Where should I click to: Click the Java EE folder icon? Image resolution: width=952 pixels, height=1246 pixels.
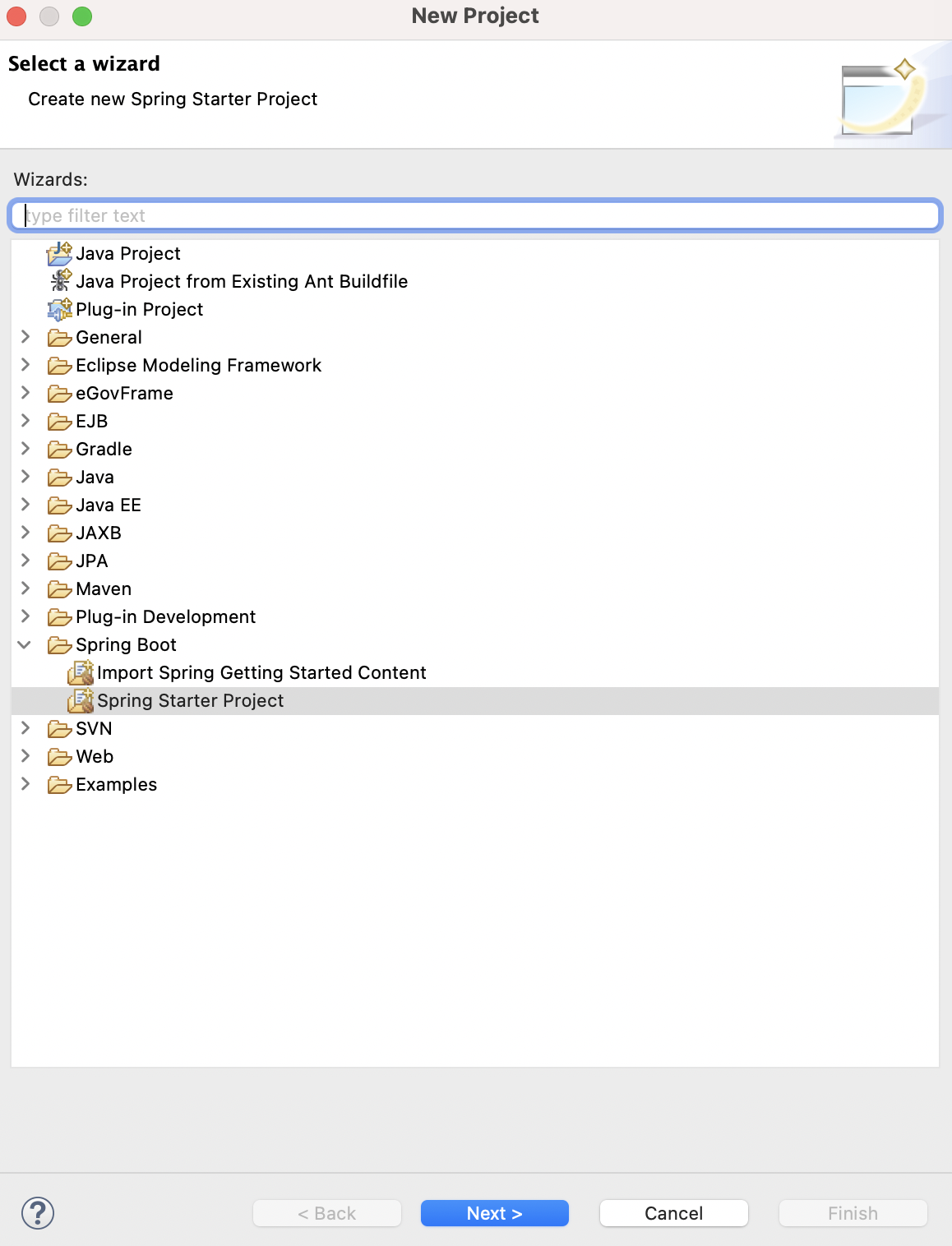(x=60, y=505)
